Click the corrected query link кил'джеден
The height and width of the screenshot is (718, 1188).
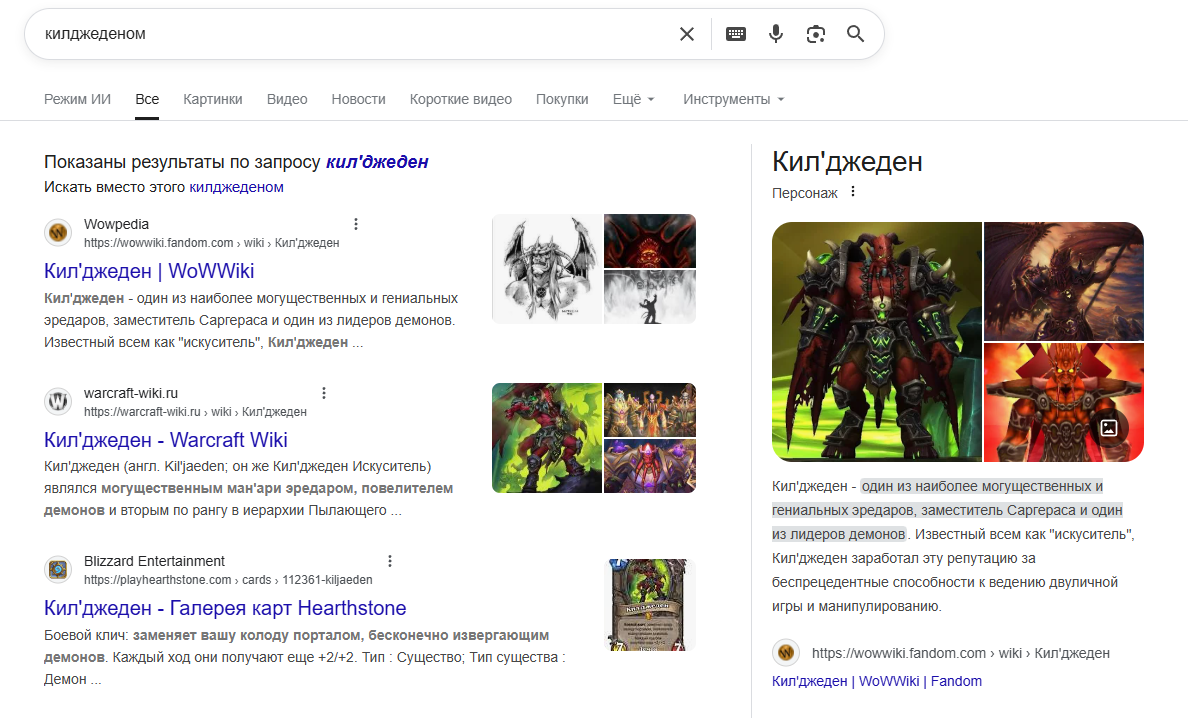[x=377, y=162]
